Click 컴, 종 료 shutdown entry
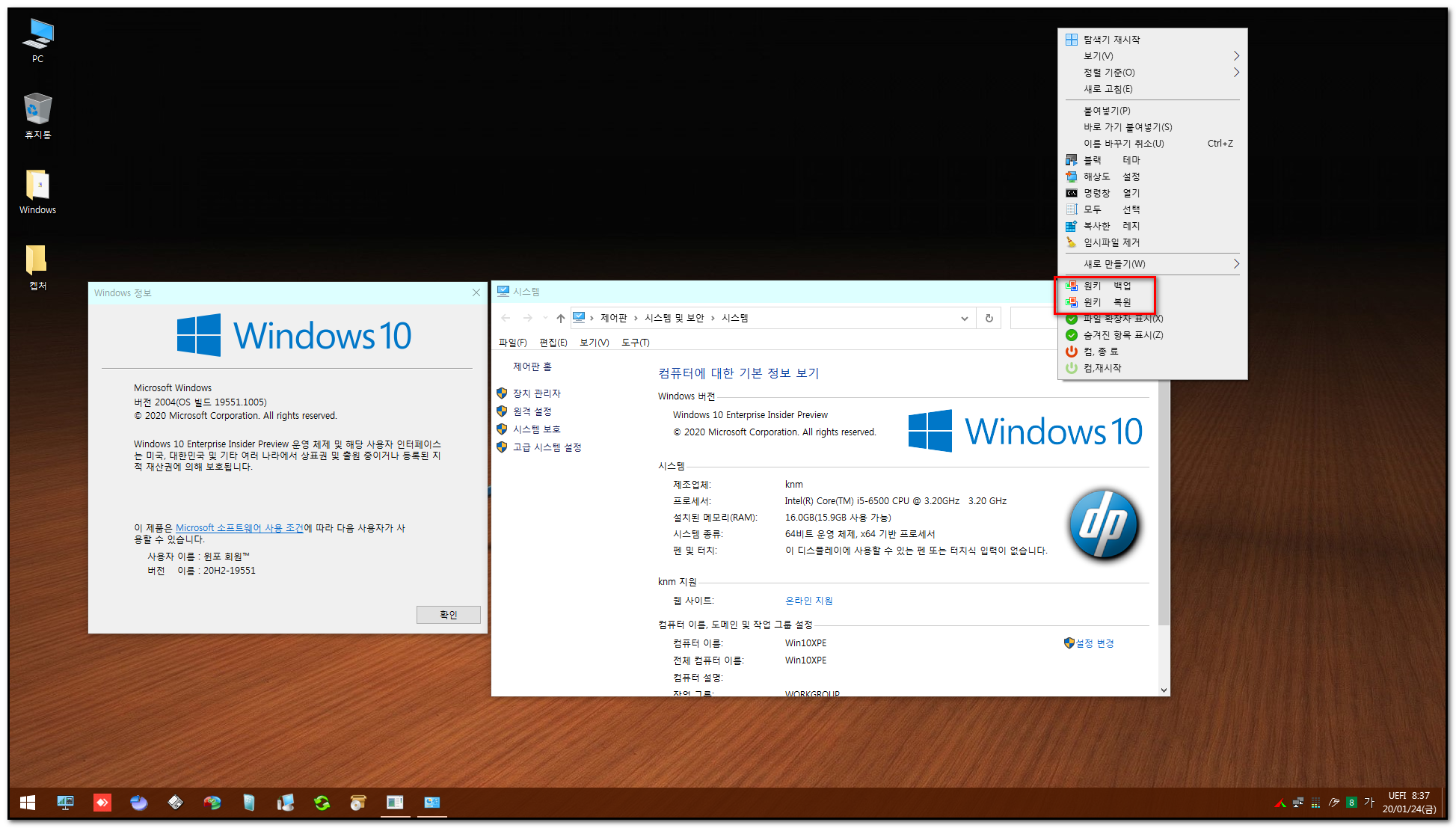 click(1152, 352)
